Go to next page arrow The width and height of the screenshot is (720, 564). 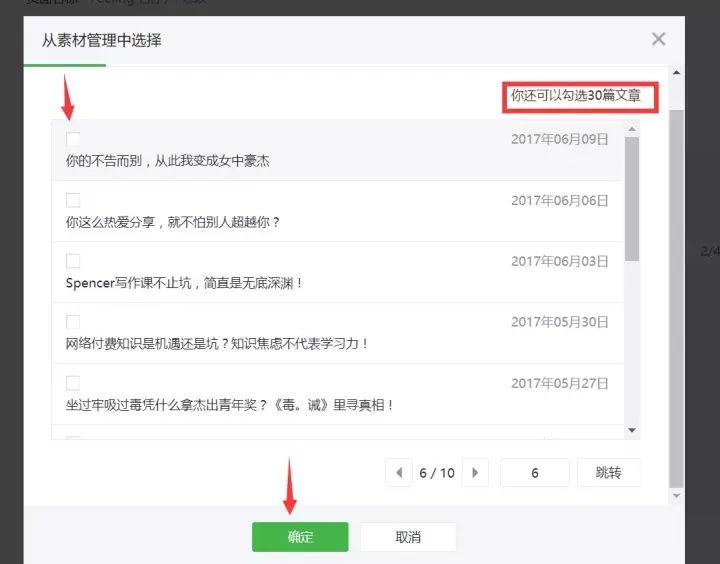point(475,472)
